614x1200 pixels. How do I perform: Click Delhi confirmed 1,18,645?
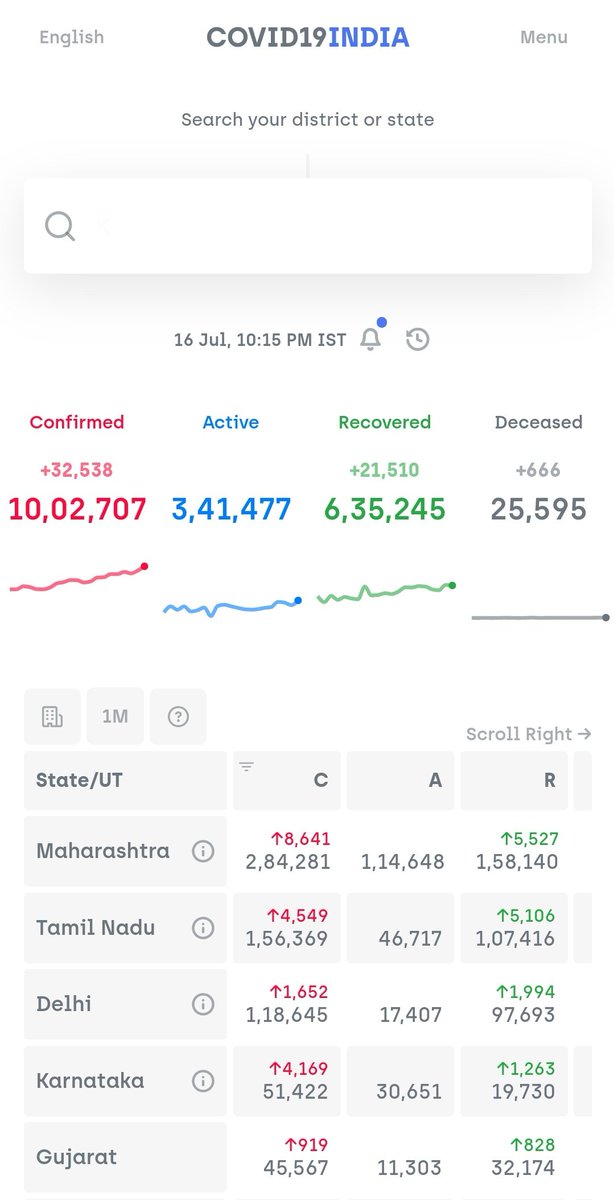288,1015
